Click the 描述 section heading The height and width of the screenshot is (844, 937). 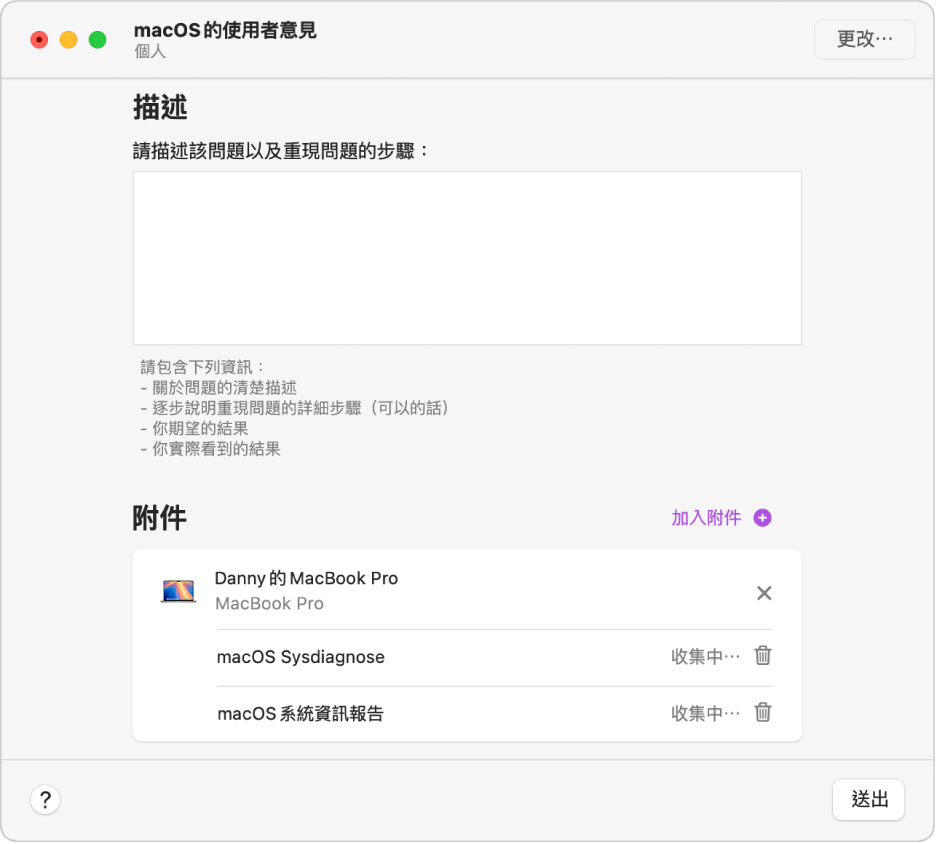click(x=160, y=108)
